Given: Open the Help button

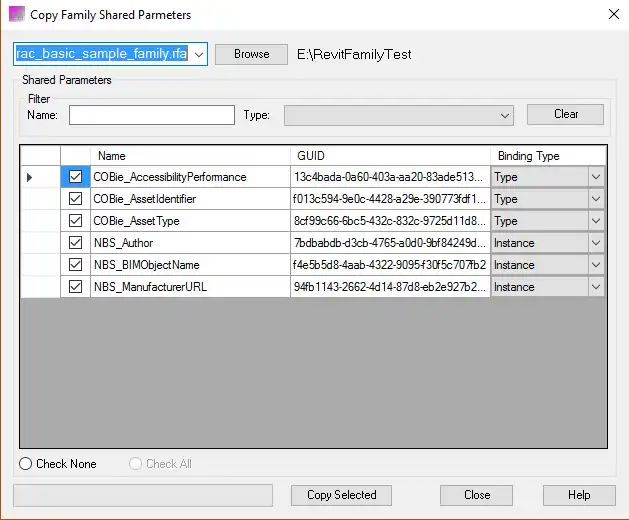Looking at the screenshot, I should (x=579, y=495).
